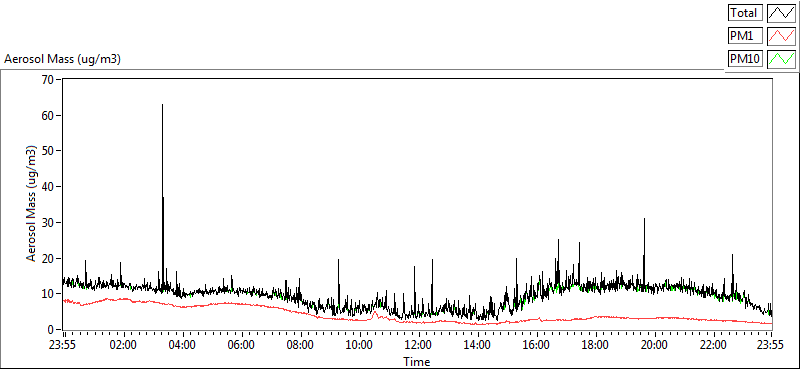This screenshot has height=369, width=800.
Task: Click the Aerosol Mass (ug/m3) chart caption
Action: (62, 59)
